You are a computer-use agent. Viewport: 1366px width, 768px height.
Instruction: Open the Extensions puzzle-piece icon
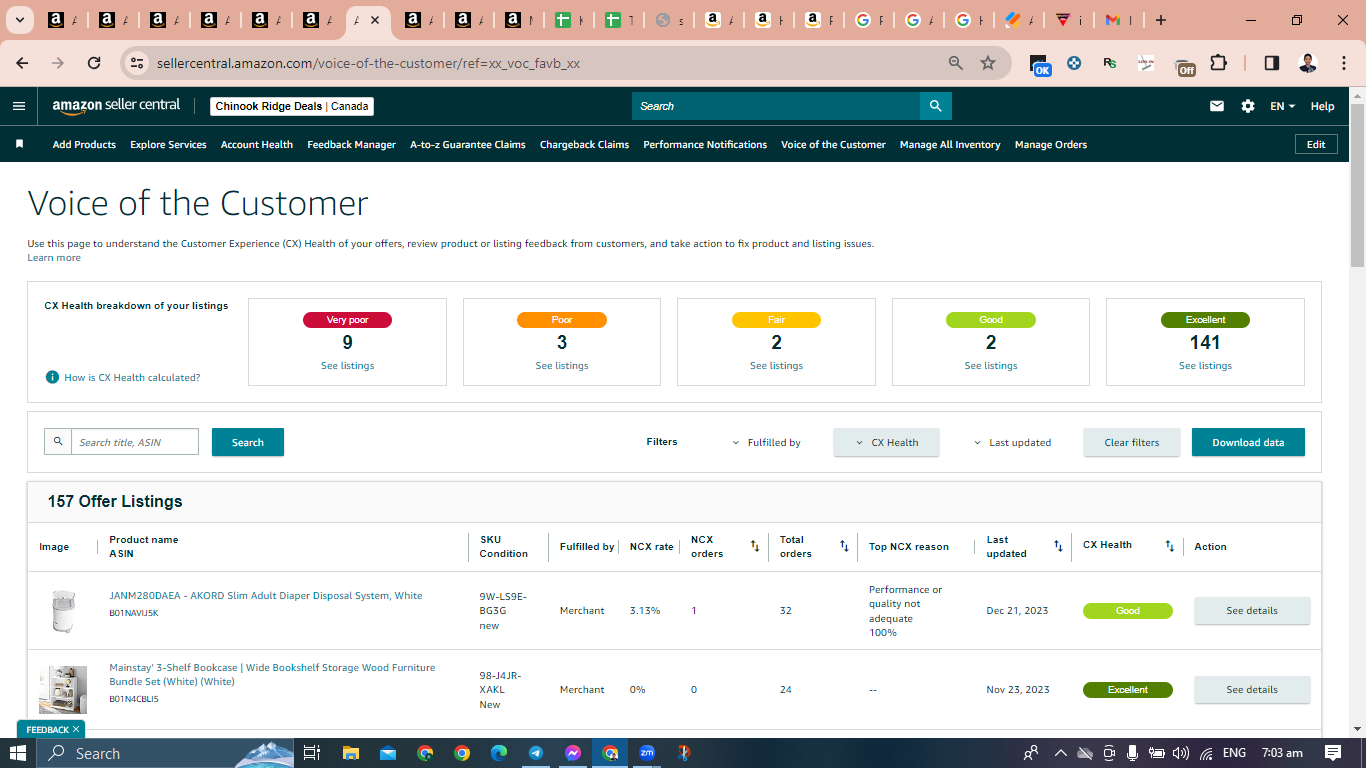(1218, 63)
